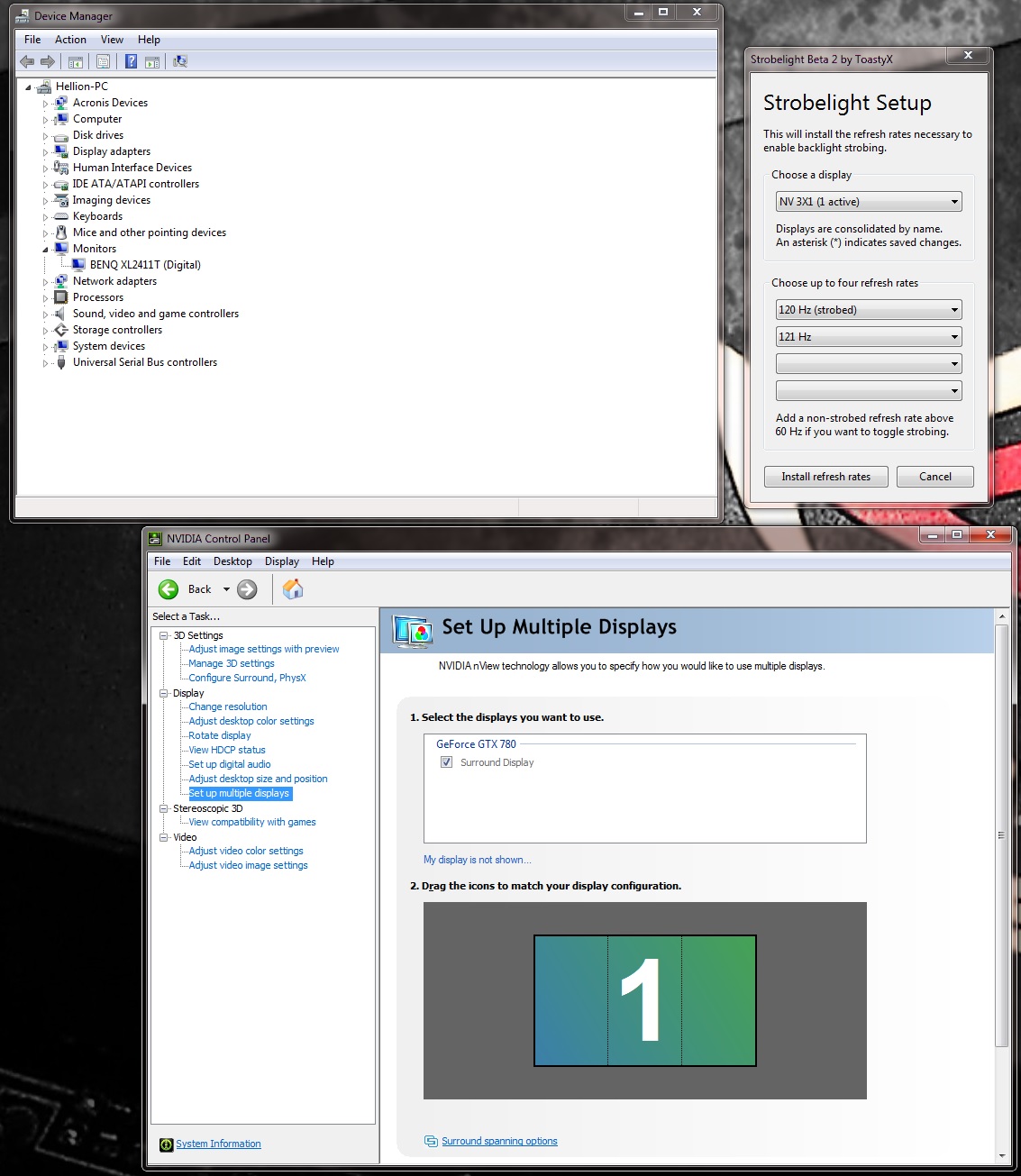Click the System Information icon
This screenshot has height=1176, width=1021.
click(166, 1144)
